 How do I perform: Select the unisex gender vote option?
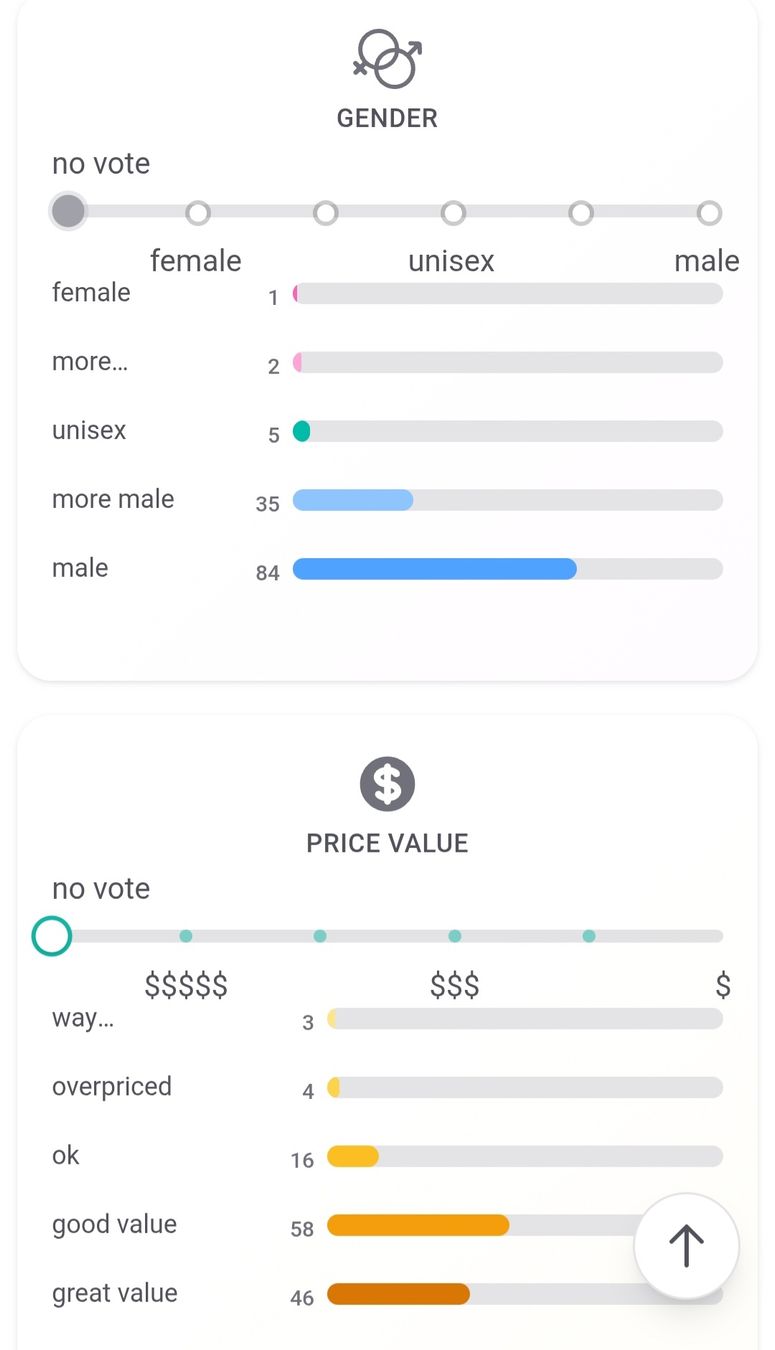[x=454, y=213]
